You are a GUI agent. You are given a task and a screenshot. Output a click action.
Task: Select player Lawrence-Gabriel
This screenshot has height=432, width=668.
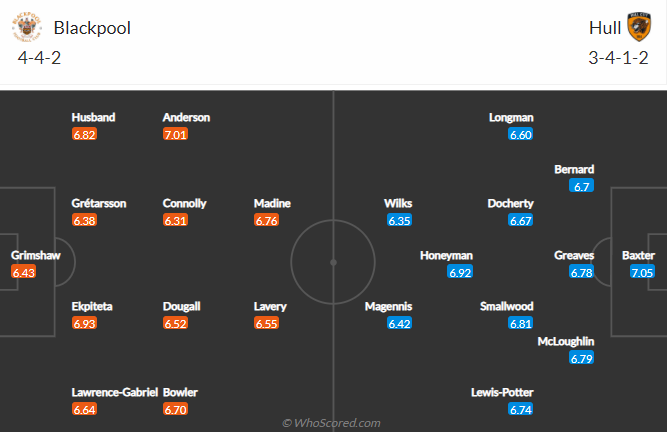pyautogui.click(x=115, y=392)
